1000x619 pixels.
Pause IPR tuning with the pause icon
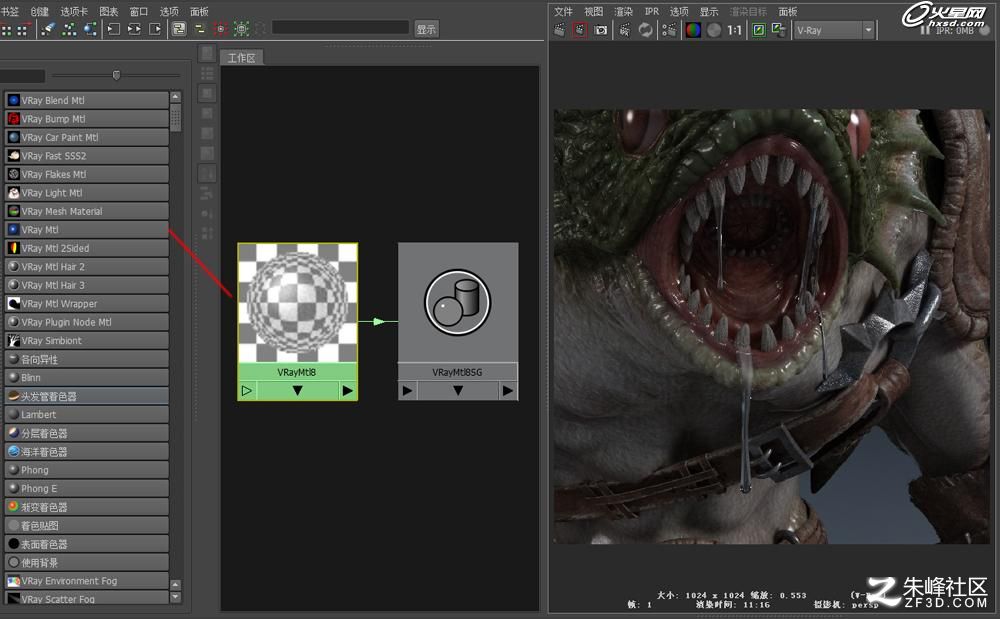tap(925, 30)
